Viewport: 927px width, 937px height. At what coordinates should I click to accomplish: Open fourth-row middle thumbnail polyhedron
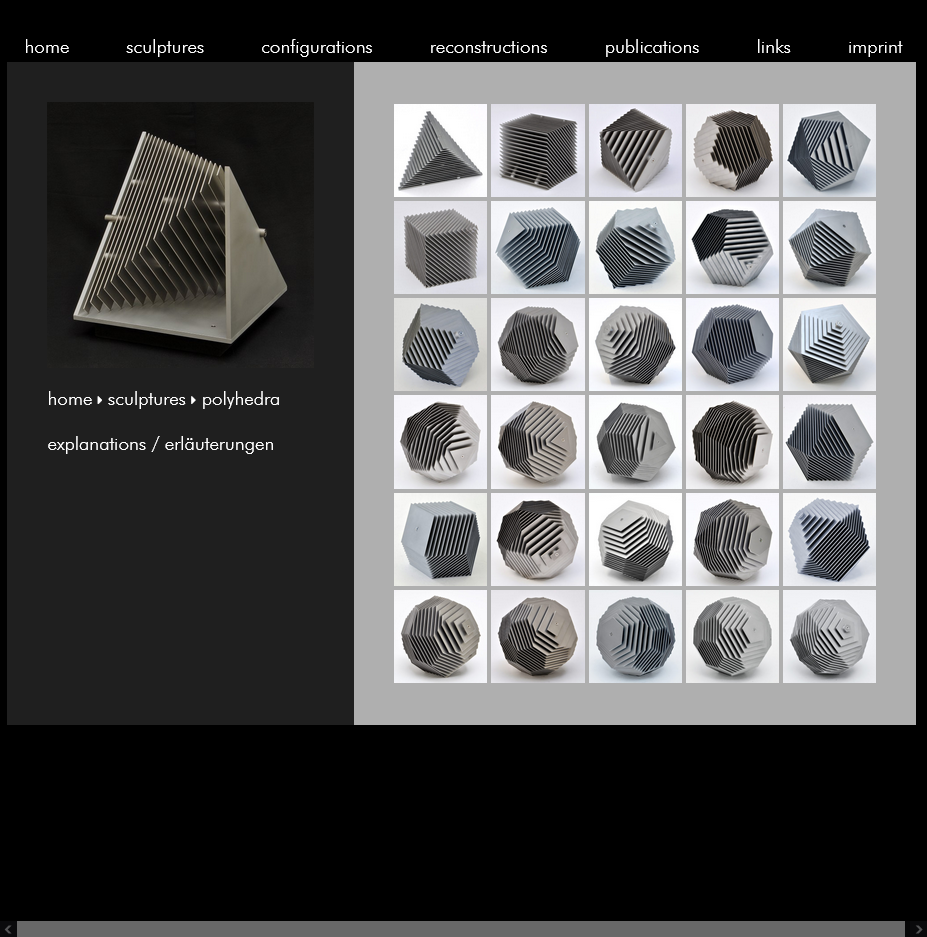coord(635,442)
